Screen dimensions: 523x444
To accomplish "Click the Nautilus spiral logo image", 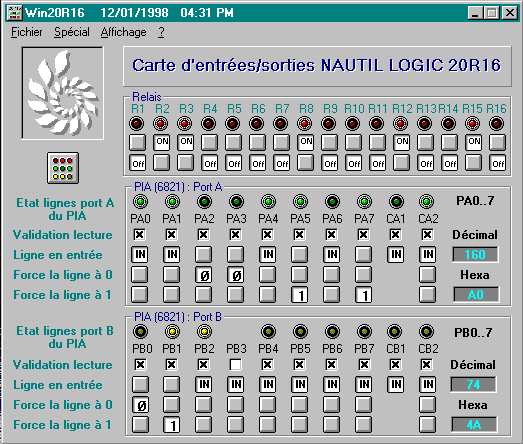I will point(63,93).
